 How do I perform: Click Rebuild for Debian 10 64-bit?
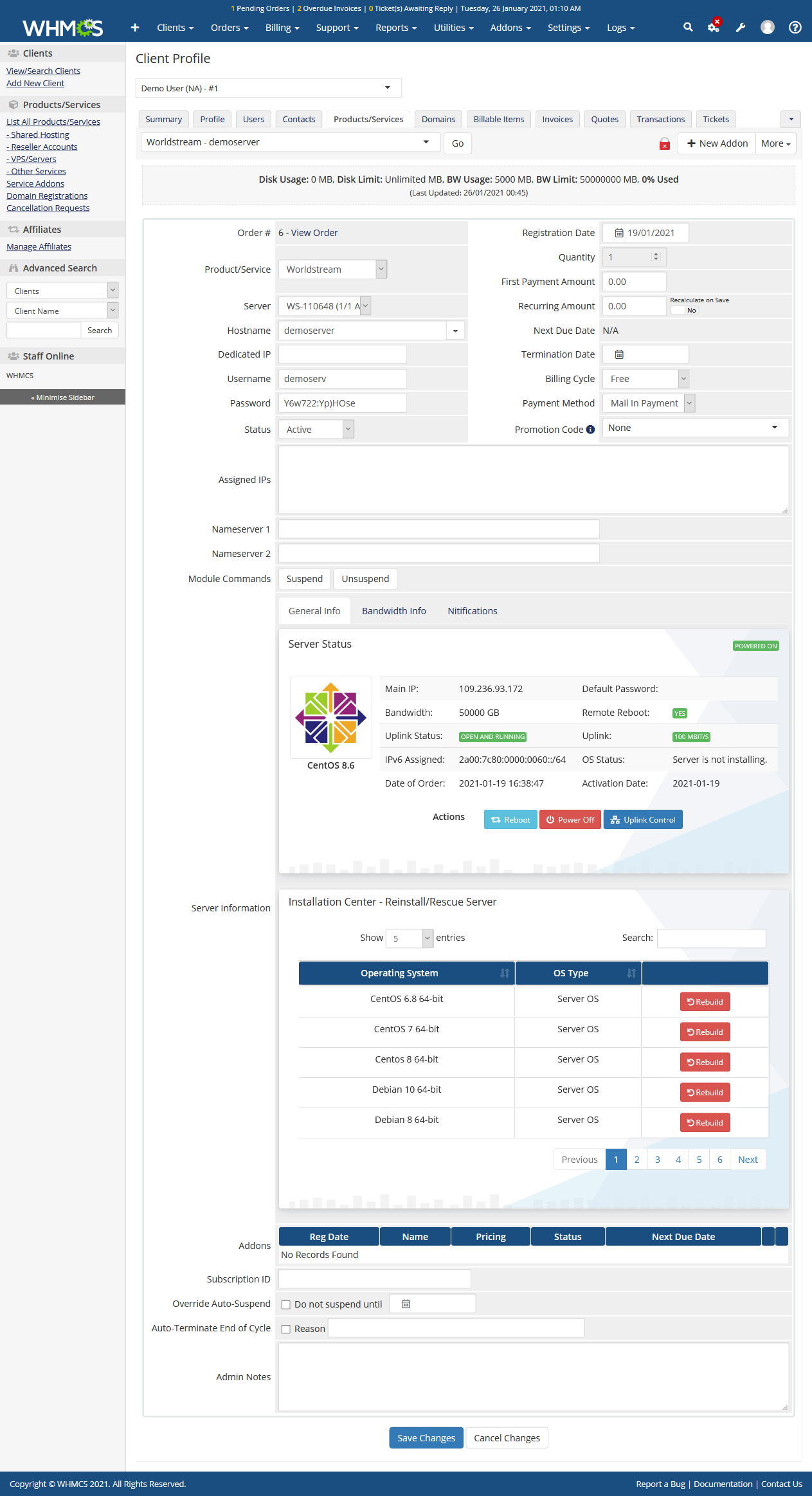click(x=705, y=1093)
